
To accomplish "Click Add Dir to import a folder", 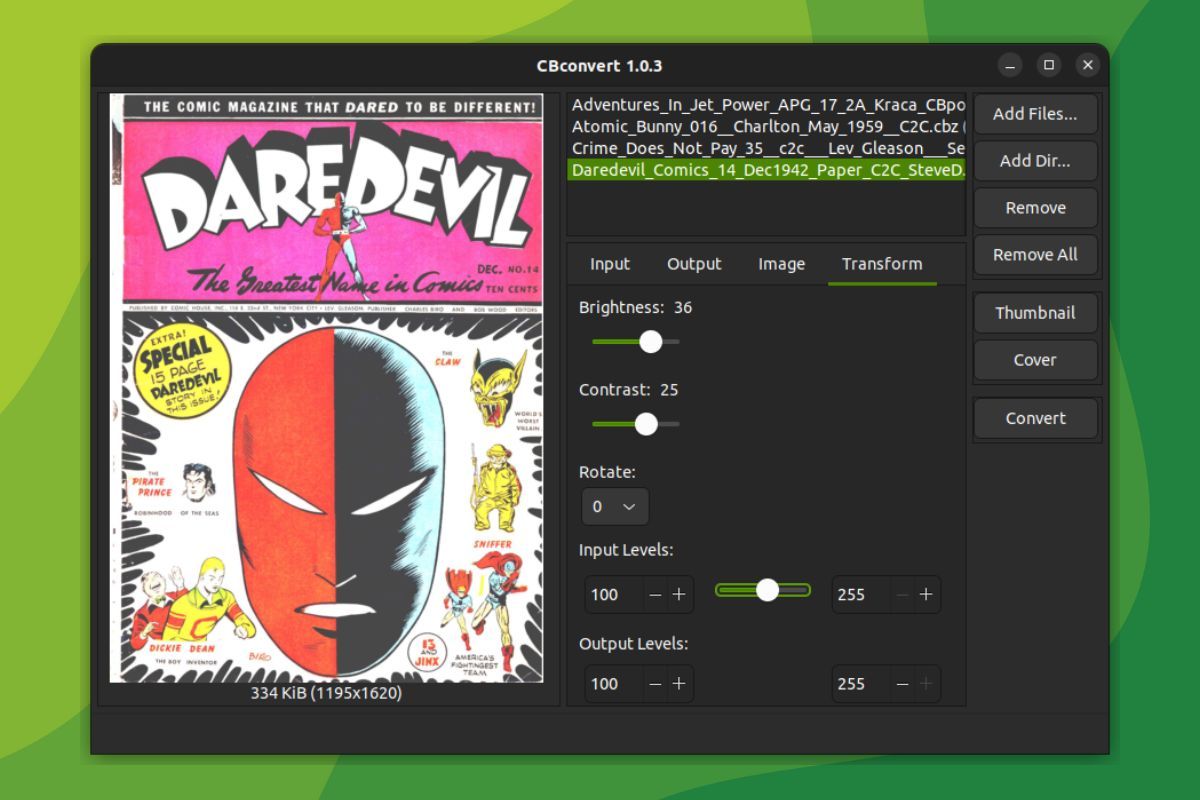I will pos(1035,161).
